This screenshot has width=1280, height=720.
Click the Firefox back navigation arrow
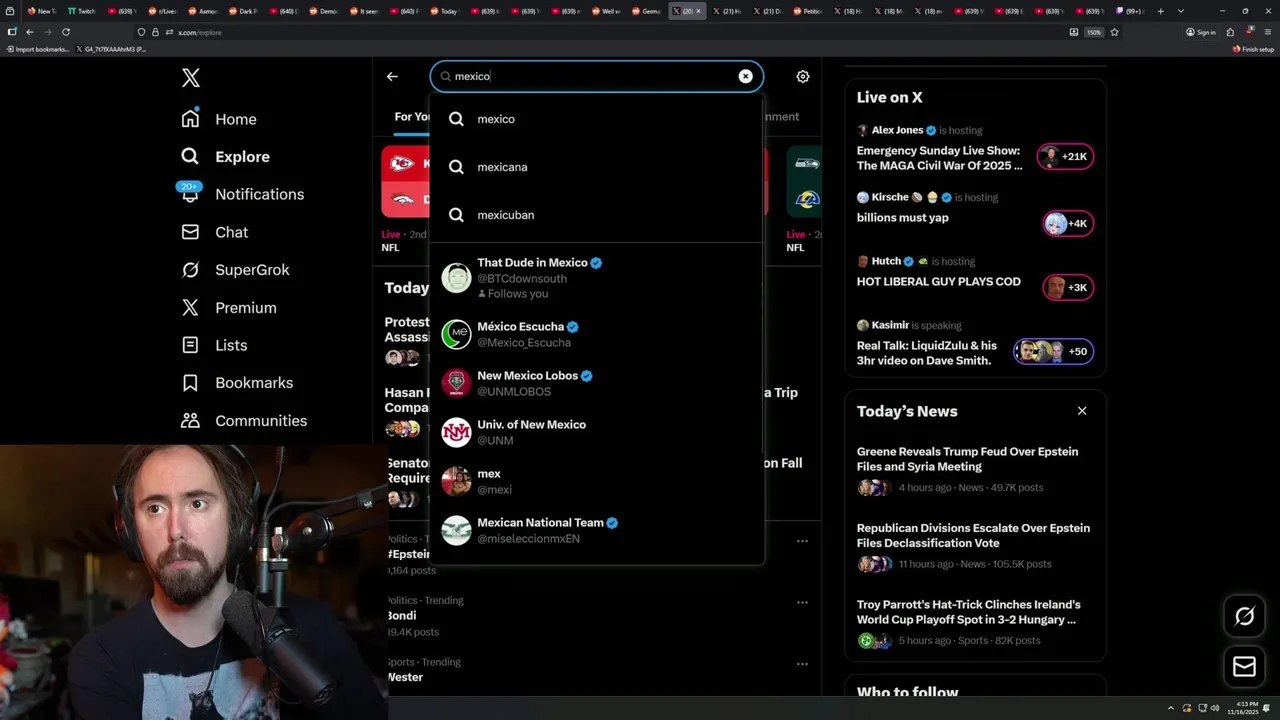(30, 32)
